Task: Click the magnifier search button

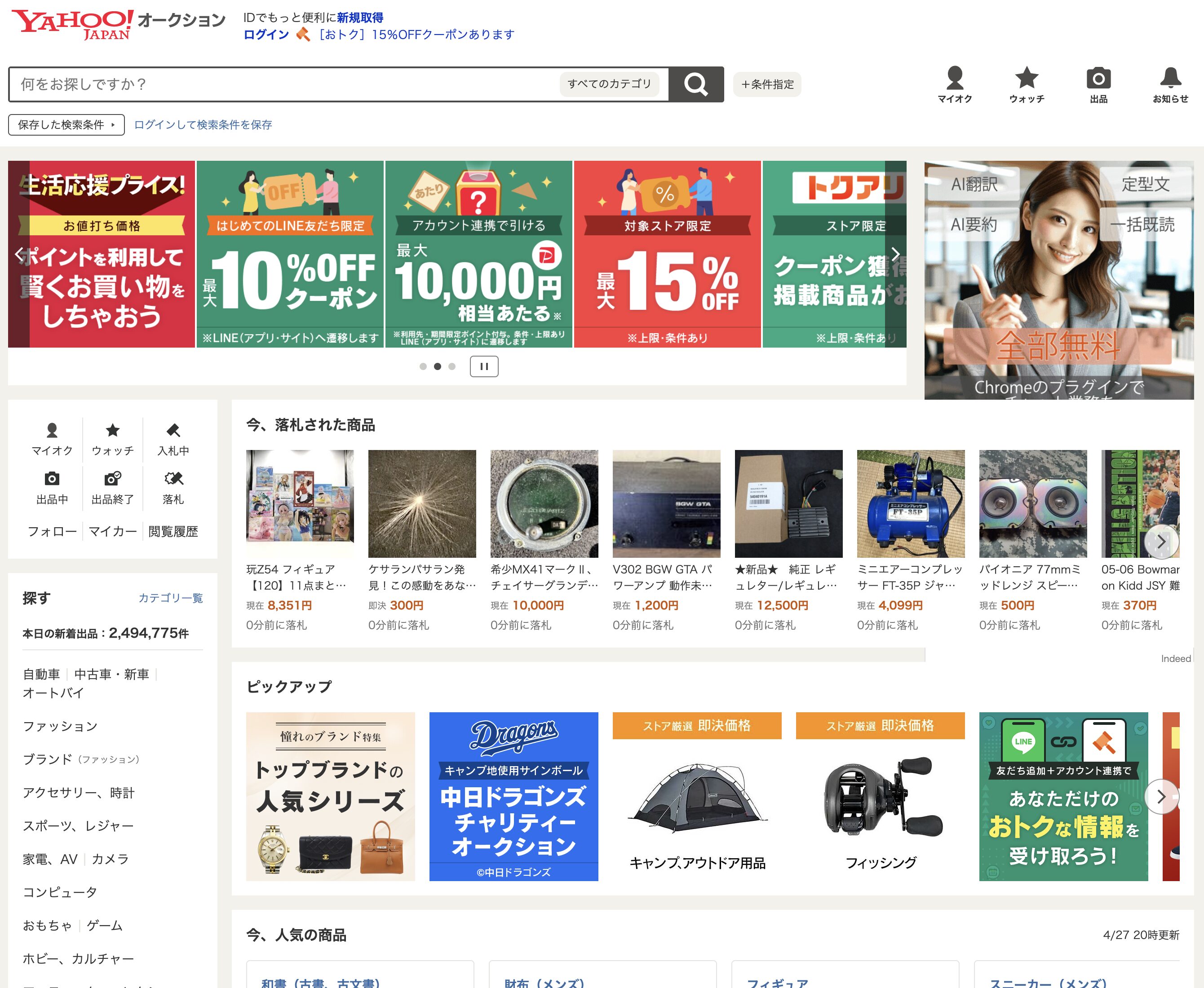Action: pos(695,84)
